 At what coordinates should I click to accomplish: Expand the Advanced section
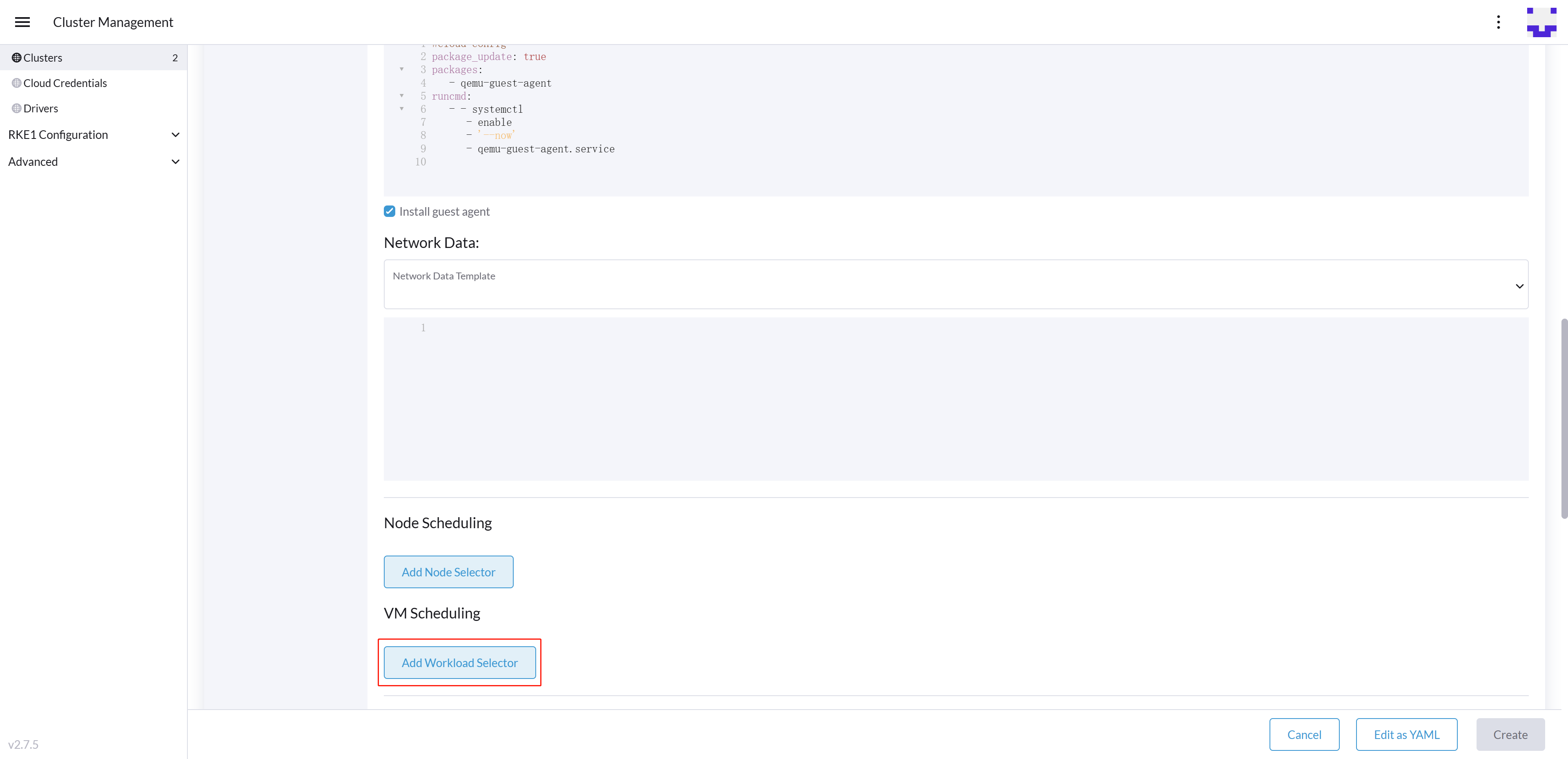tap(175, 161)
